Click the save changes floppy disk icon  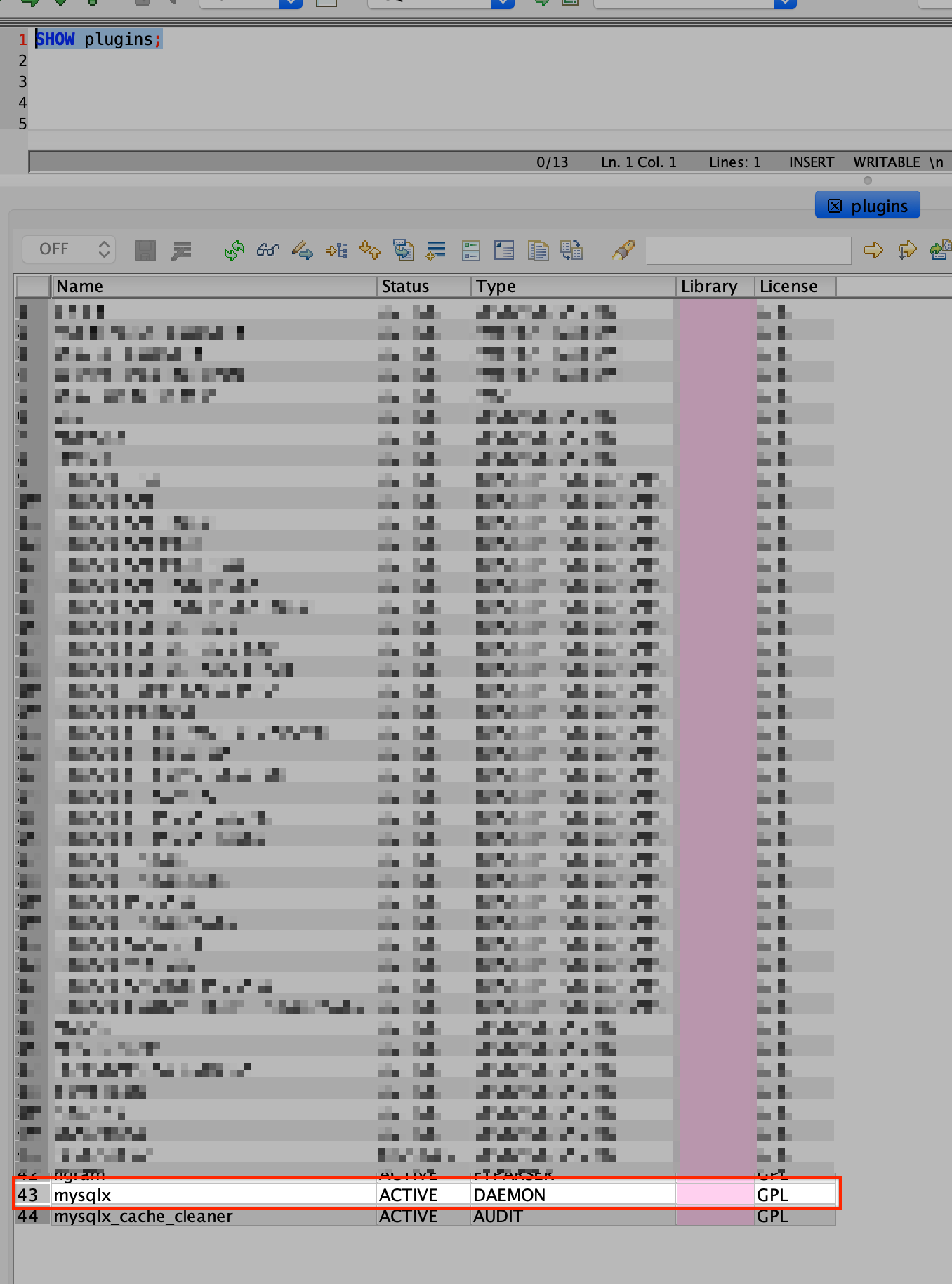pos(145,250)
